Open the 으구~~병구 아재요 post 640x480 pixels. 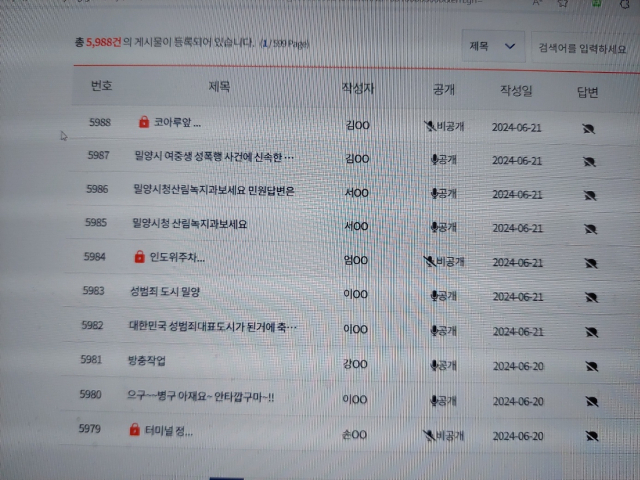[202, 396]
